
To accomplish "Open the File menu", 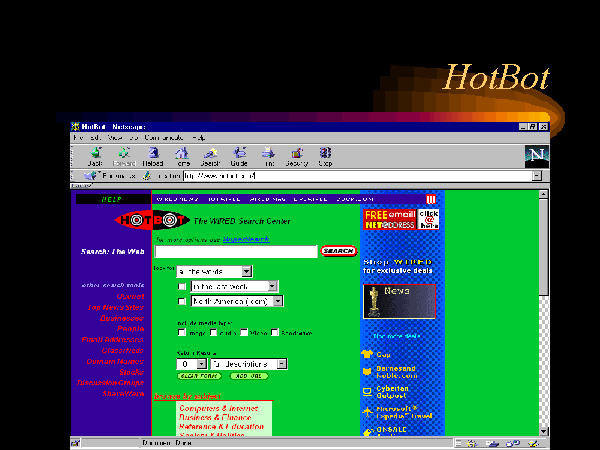I will pyautogui.click(x=78, y=136).
